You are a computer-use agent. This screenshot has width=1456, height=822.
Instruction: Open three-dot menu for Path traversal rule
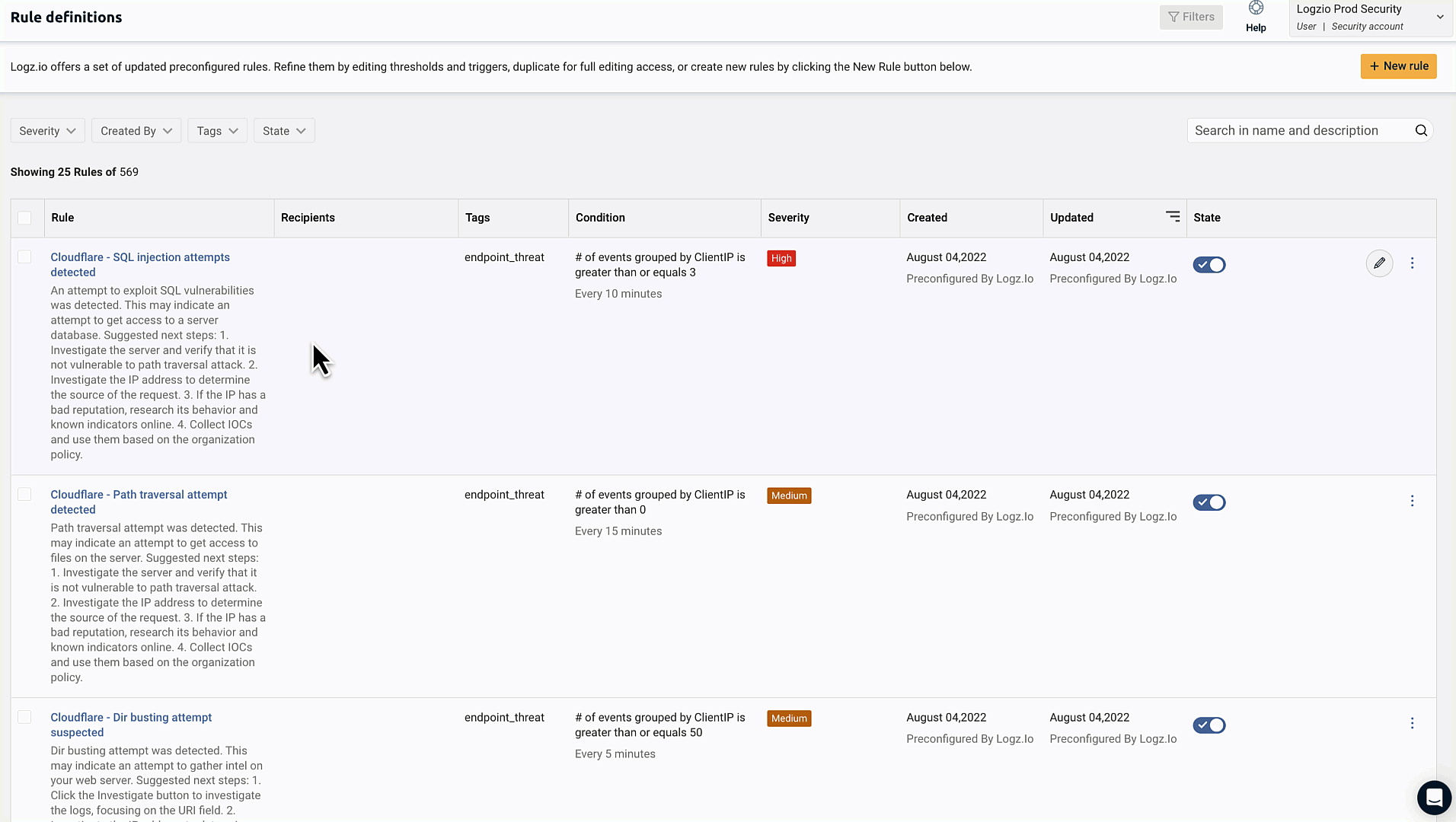[x=1412, y=501]
